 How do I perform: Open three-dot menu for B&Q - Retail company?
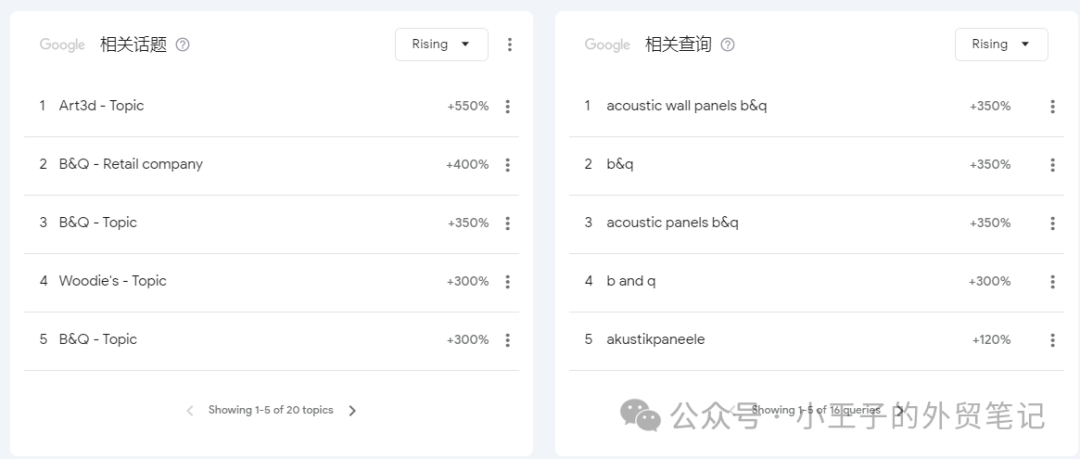pos(507,165)
